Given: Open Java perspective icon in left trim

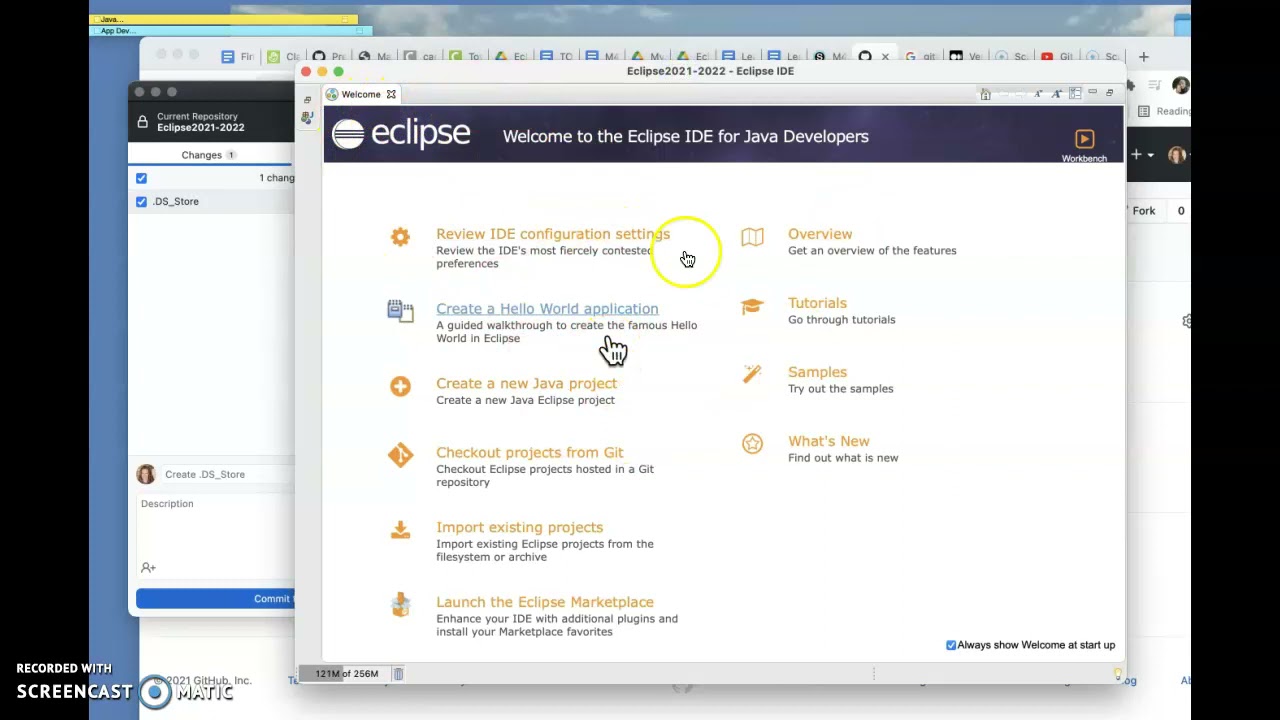Looking at the screenshot, I should pos(307,118).
